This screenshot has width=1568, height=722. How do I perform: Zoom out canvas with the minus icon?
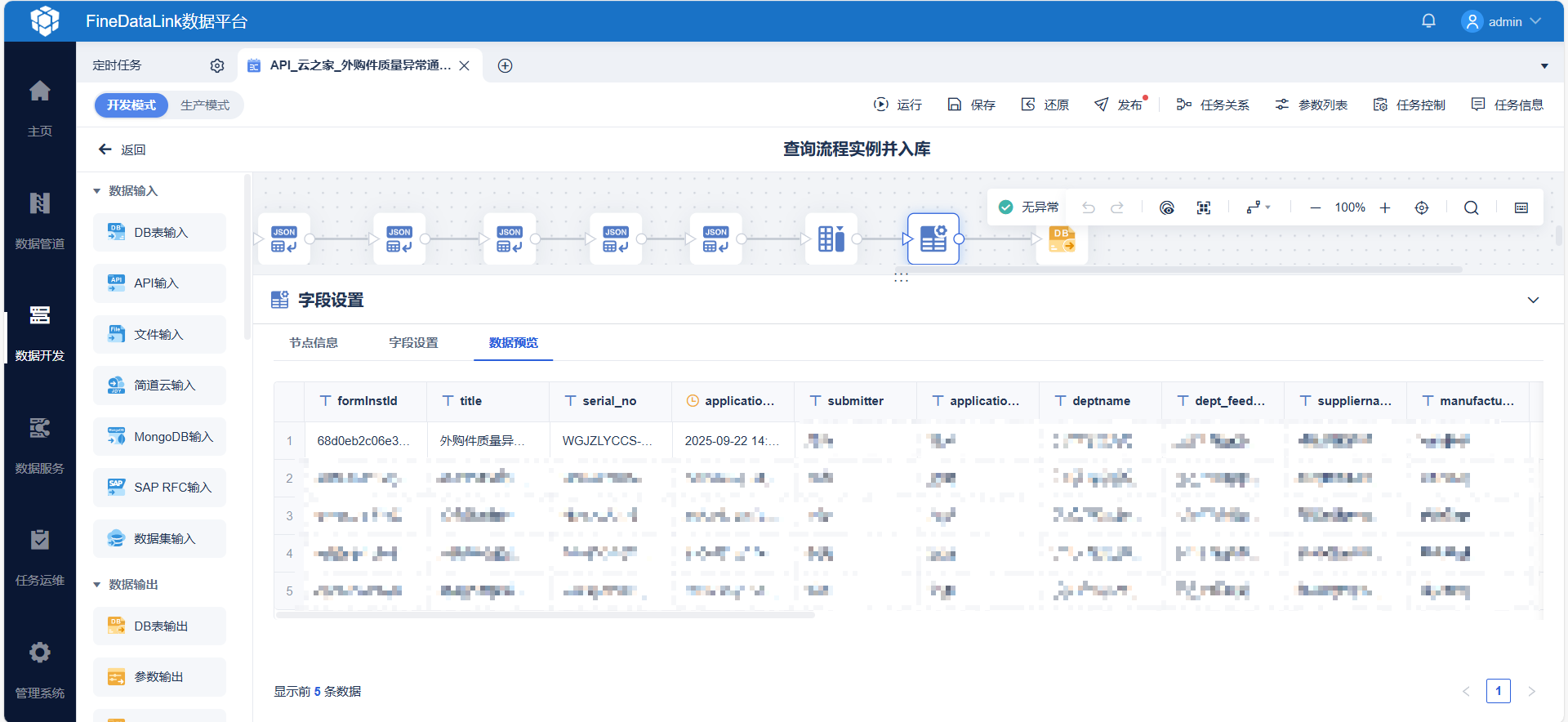pyautogui.click(x=1316, y=207)
